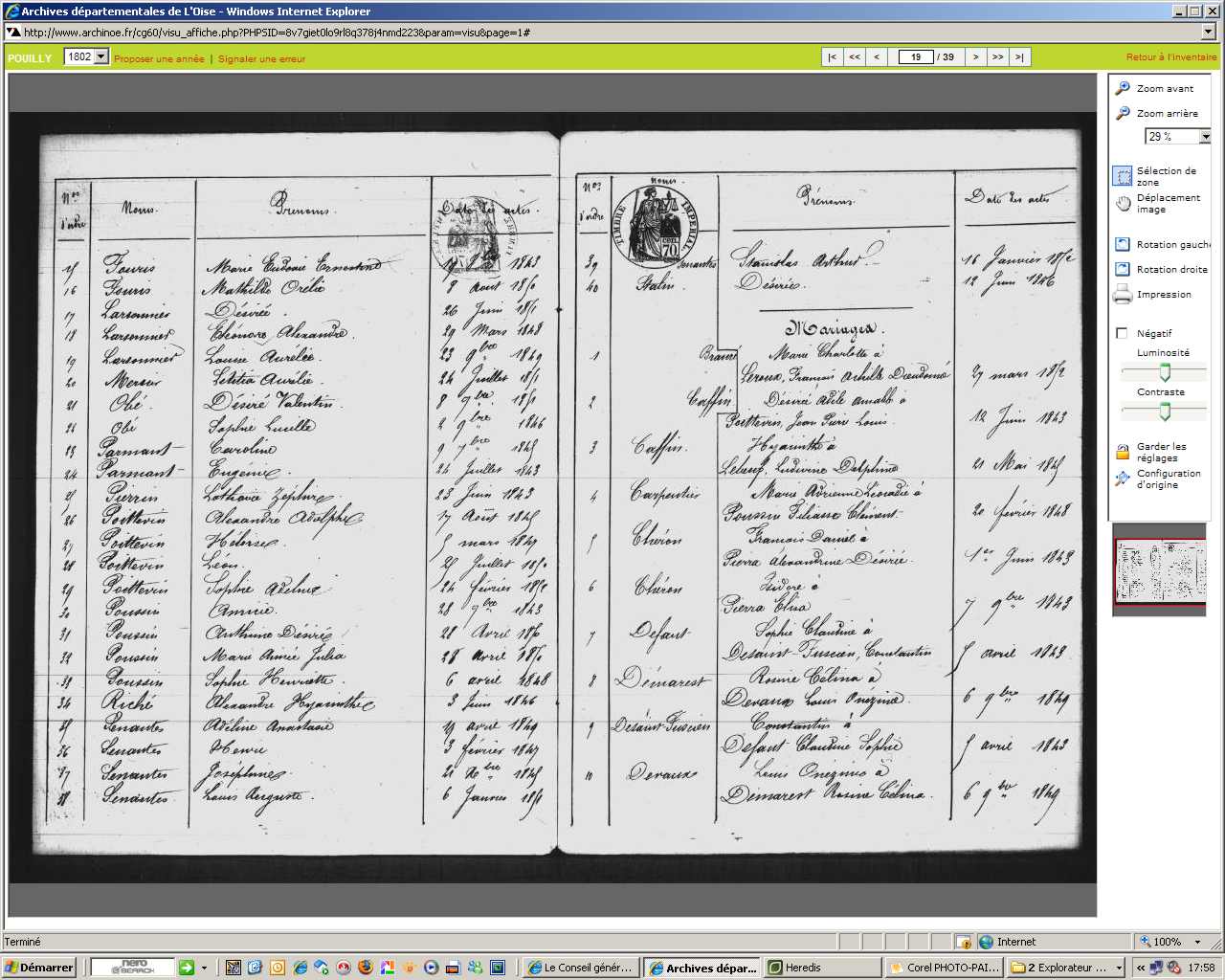This screenshot has width=1225, height=980.
Task: Select the Déplacement image hand tool
Action: (1123, 203)
